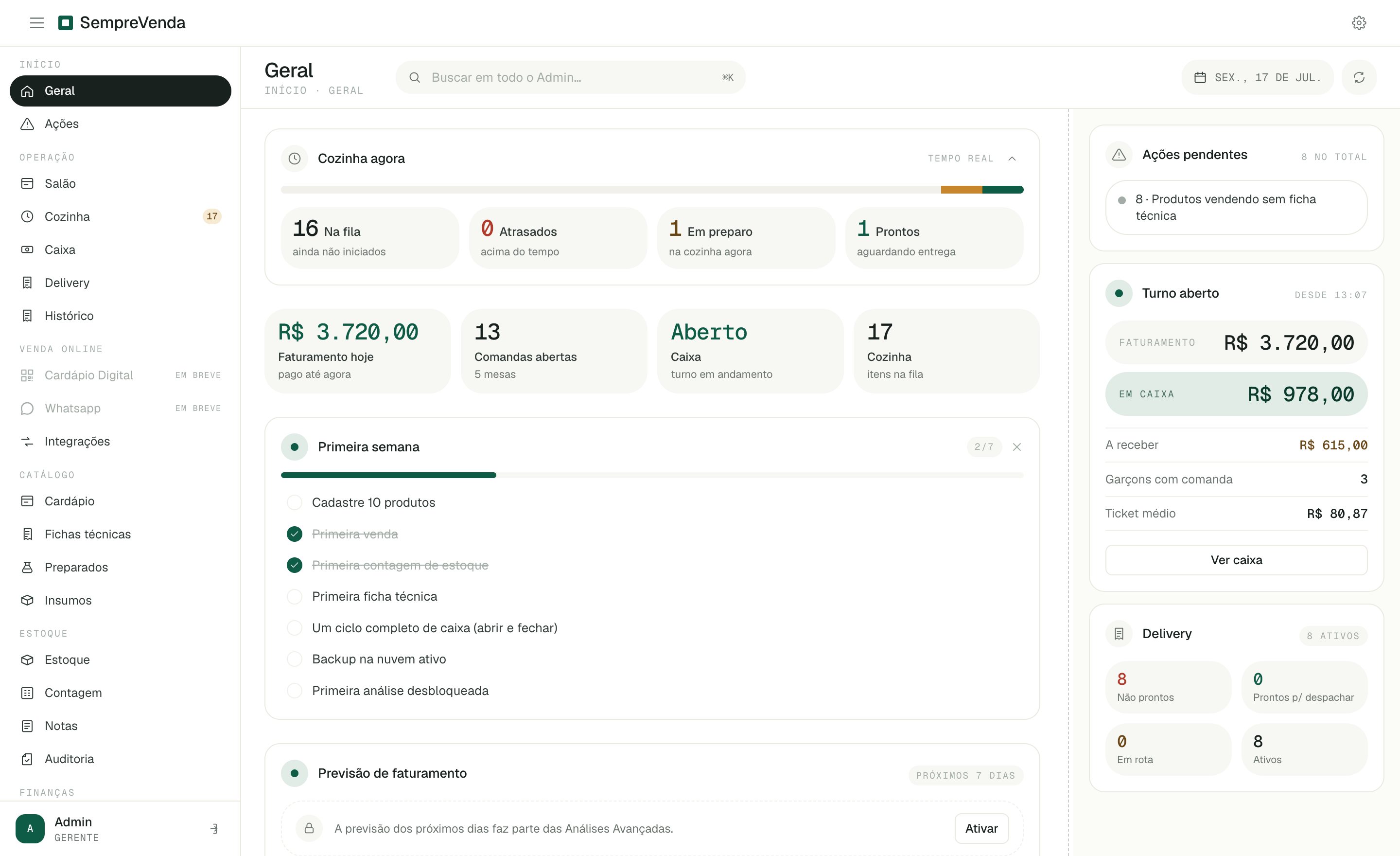The height and width of the screenshot is (856, 1400).
Task: Open the hamburger menu icon
Action: click(37, 23)
